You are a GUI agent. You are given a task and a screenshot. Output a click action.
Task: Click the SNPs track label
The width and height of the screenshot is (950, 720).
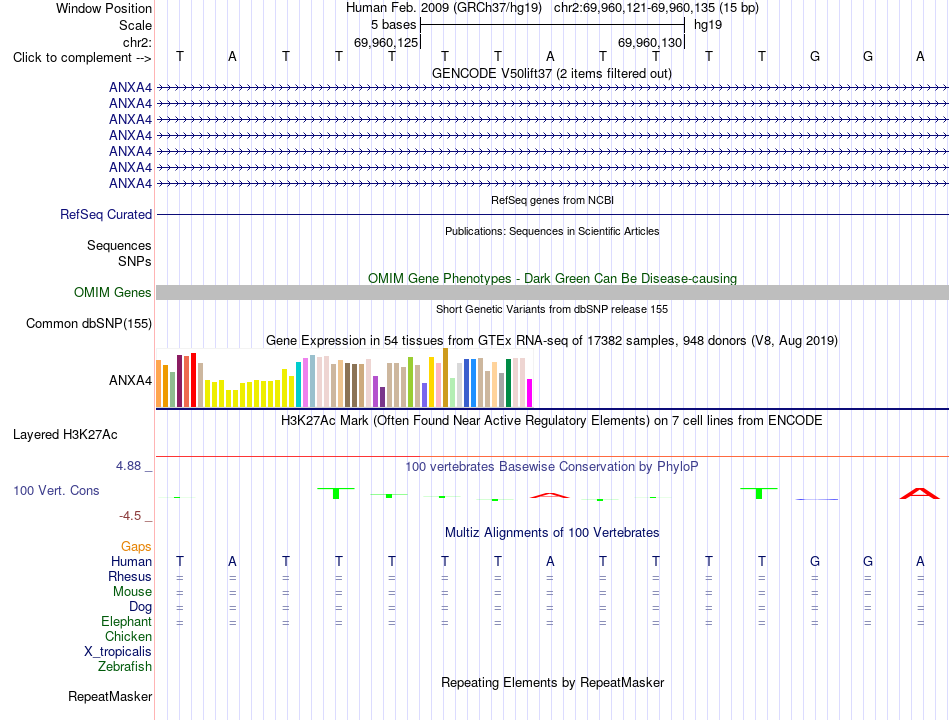(135, 261)
